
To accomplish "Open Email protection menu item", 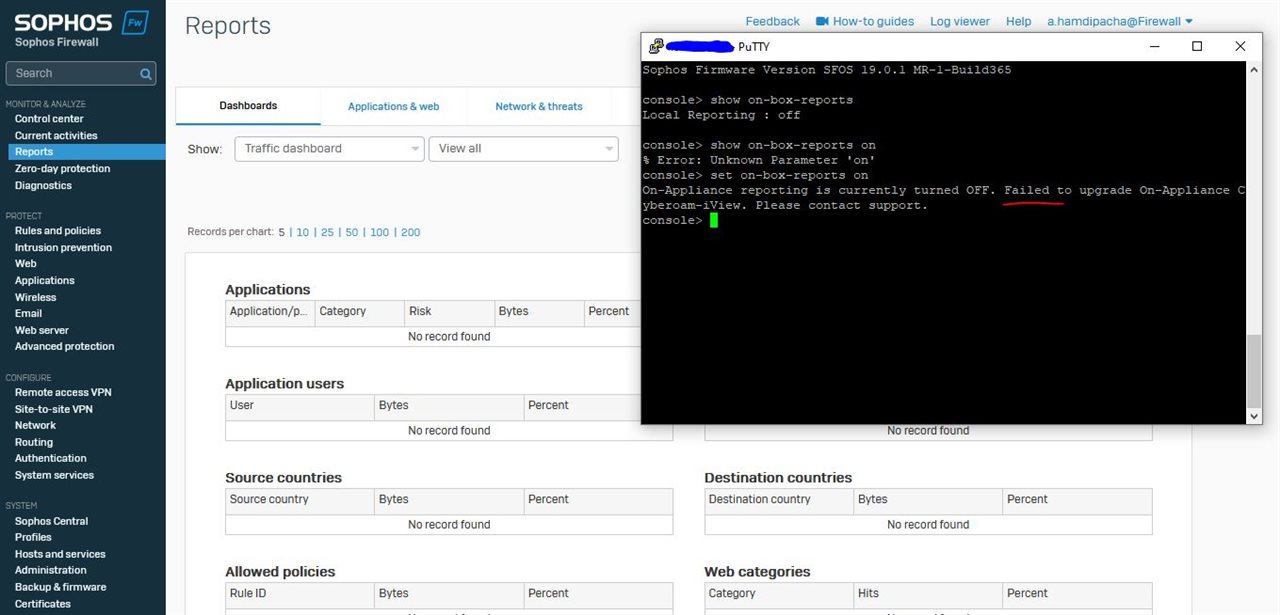I will tap(28, 314).
